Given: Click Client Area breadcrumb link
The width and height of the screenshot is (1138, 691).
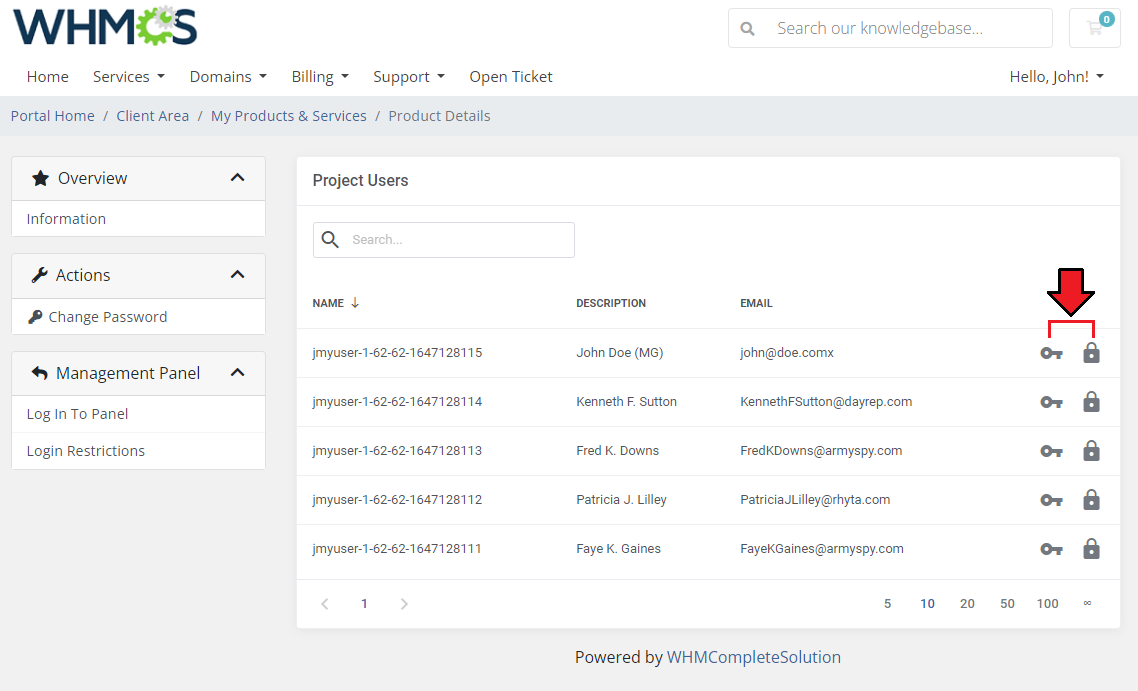Looking at the screenshot, I should coord(152,116).
